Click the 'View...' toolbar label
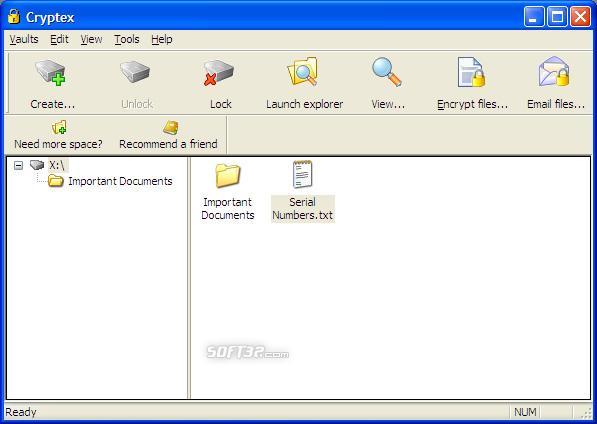 tap(388, 104)
